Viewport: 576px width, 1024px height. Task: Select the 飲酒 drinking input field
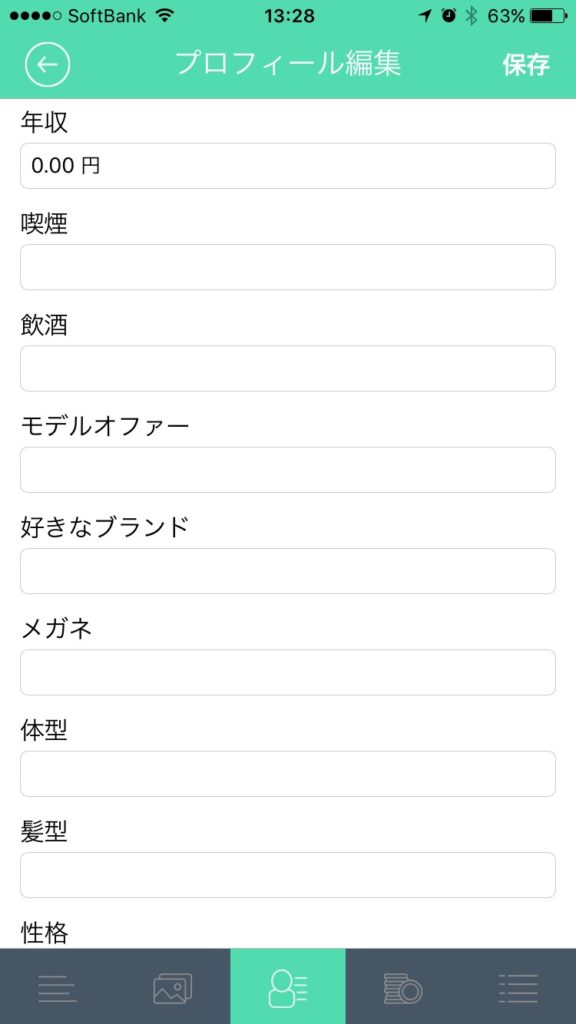(x=288, y=368)
